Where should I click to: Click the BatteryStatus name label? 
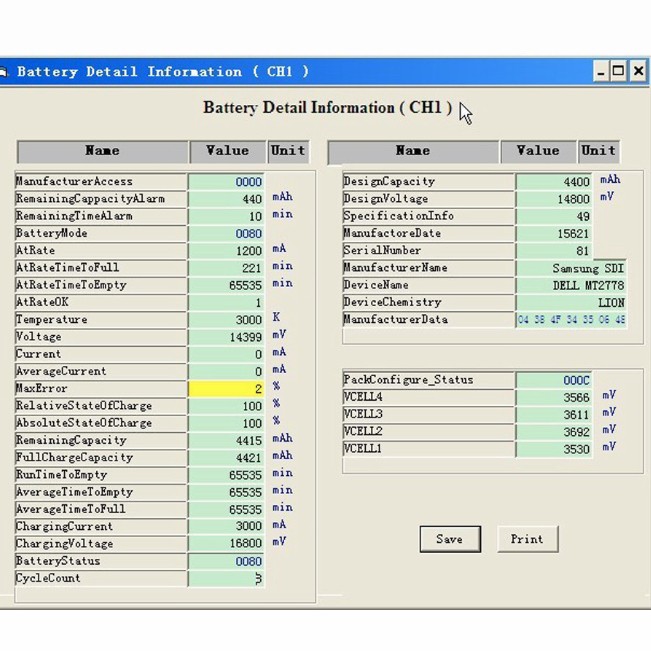tap(101, 561)
